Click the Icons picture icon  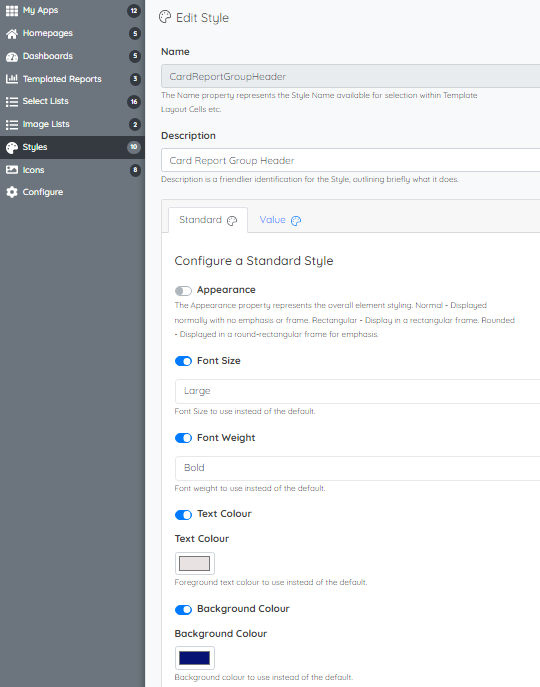12,170
